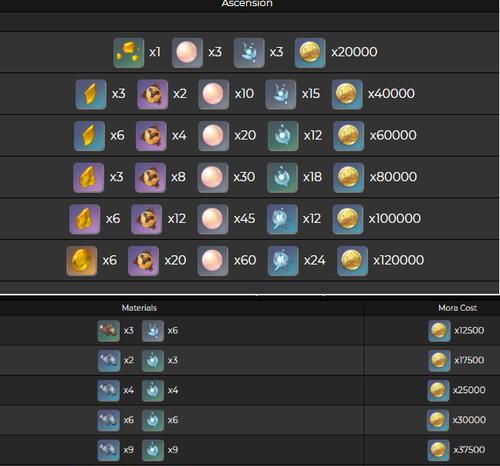The width and height of the screenshot is (500, 466).
Task: Click the gem sliver icon next to x1
Action: [129, 53]
